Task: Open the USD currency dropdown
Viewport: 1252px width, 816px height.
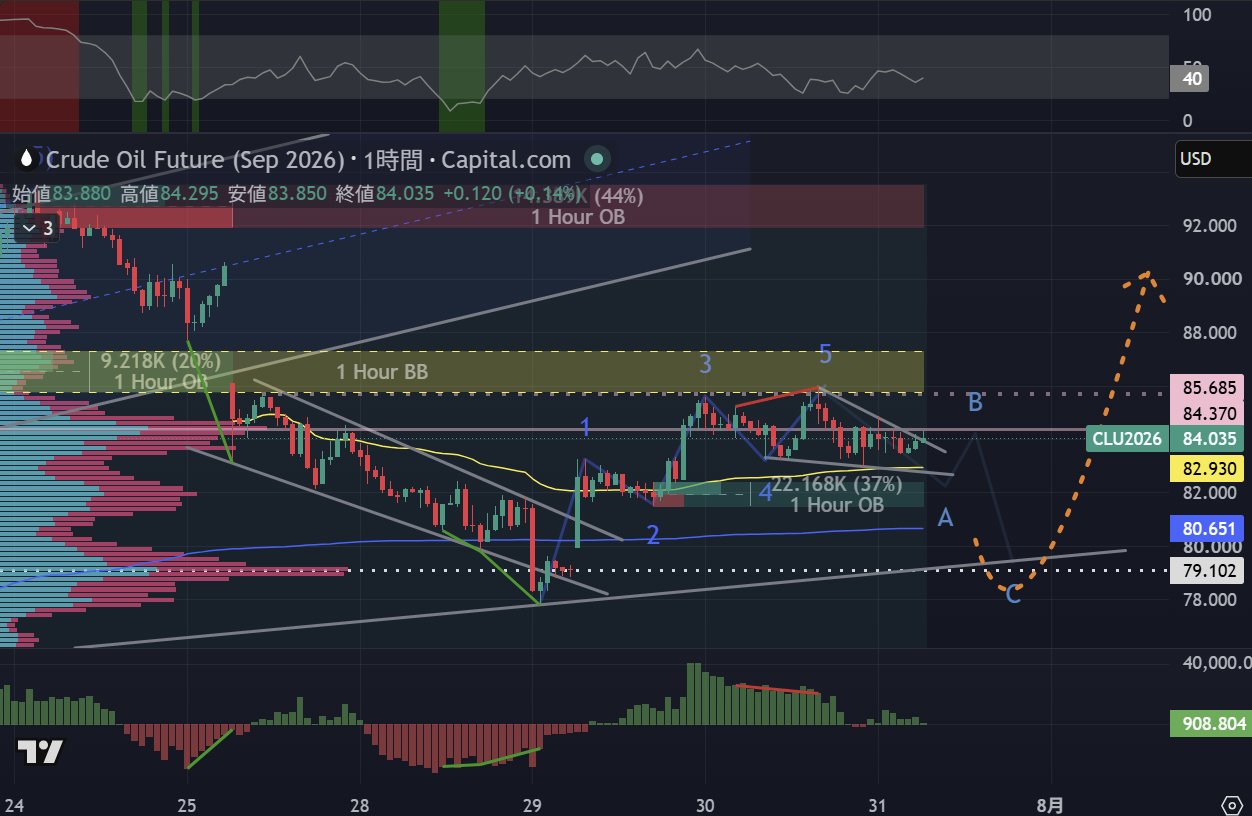Action: coord(1213,159)
